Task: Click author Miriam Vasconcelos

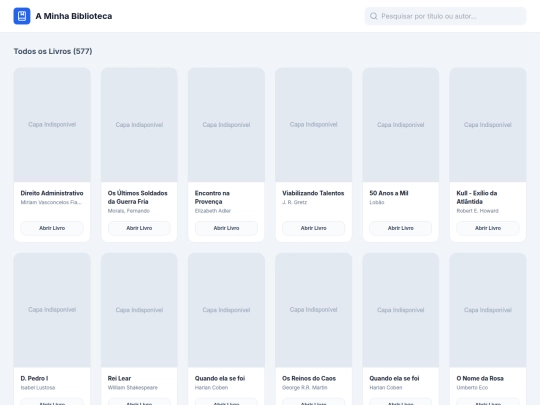Action: pos(51,202)
